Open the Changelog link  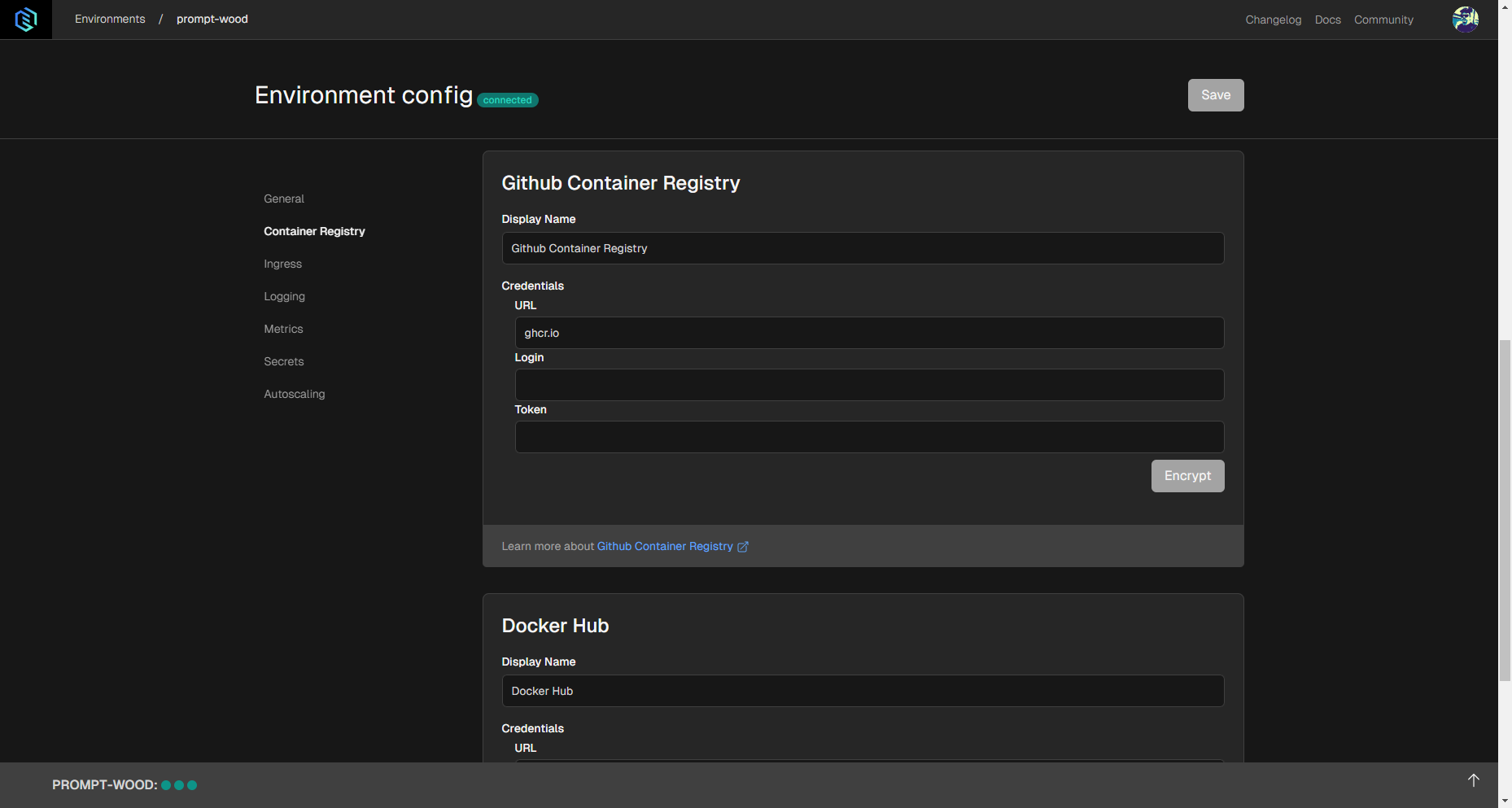1273,20
